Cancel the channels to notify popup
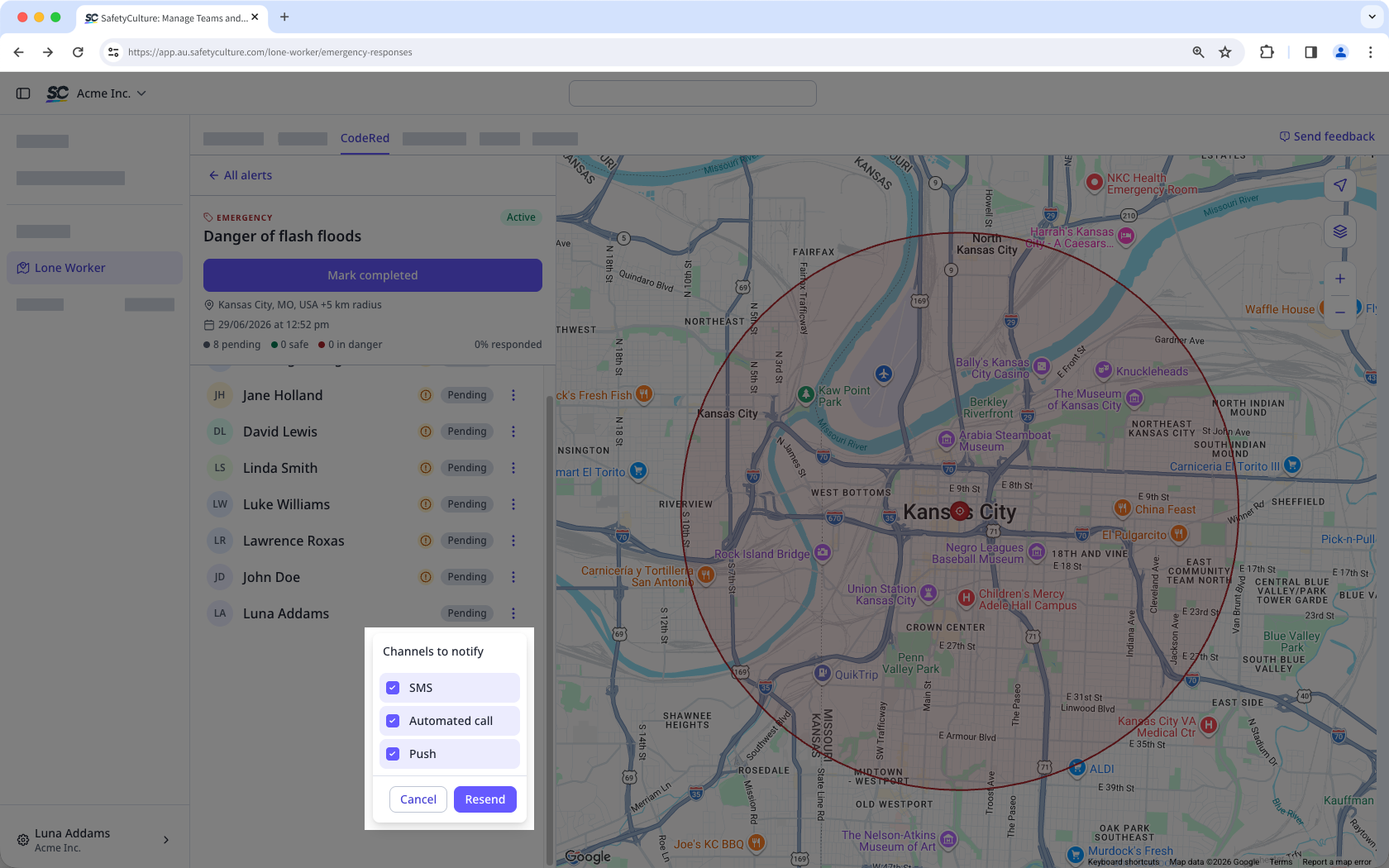This screenshot has height=868, width=1389. click(x=418, y=799)
